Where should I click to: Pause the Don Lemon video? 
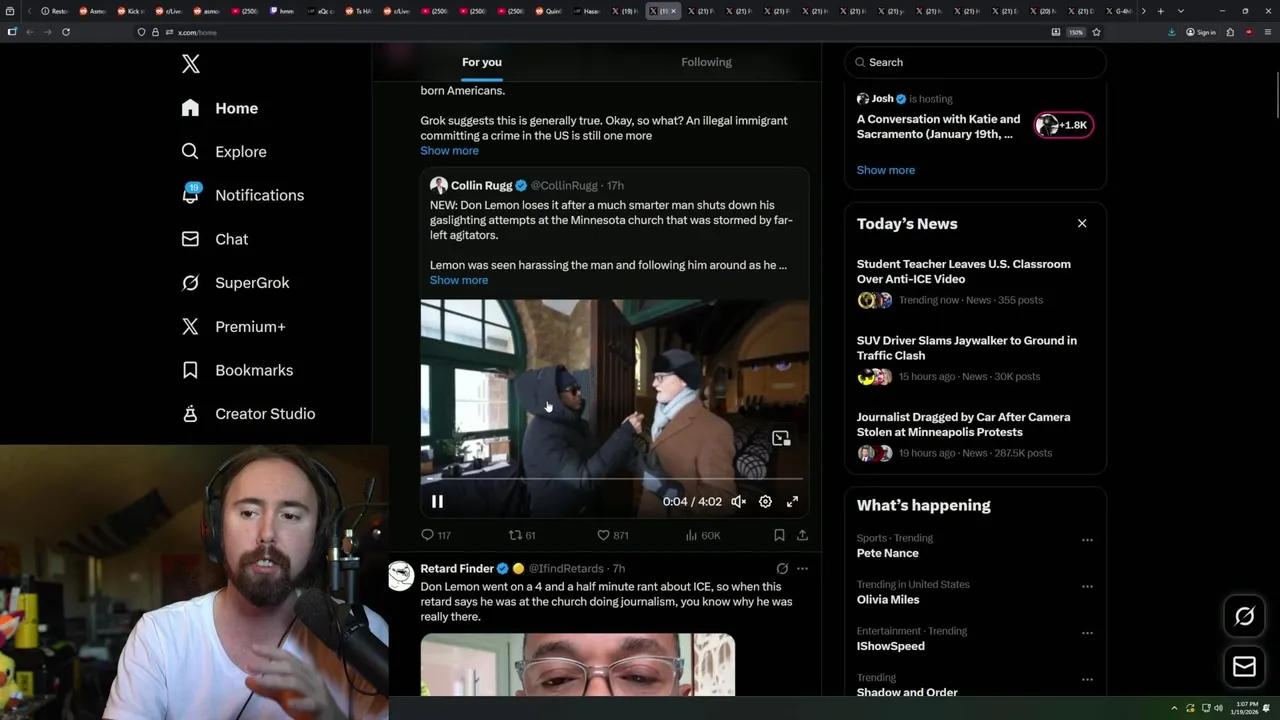click(x=437, y=502)
